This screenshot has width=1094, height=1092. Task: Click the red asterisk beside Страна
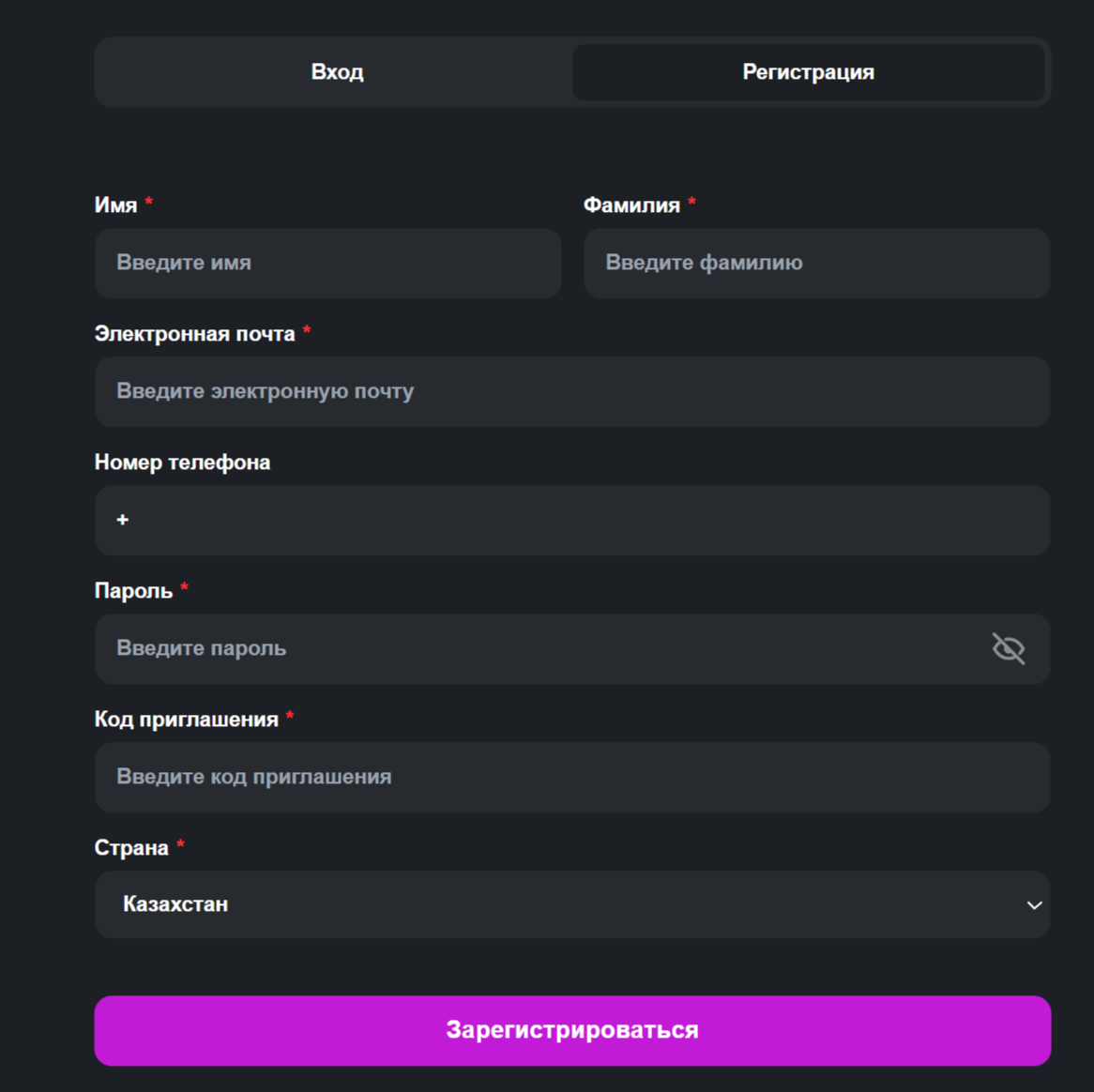(x=180, y=845)
